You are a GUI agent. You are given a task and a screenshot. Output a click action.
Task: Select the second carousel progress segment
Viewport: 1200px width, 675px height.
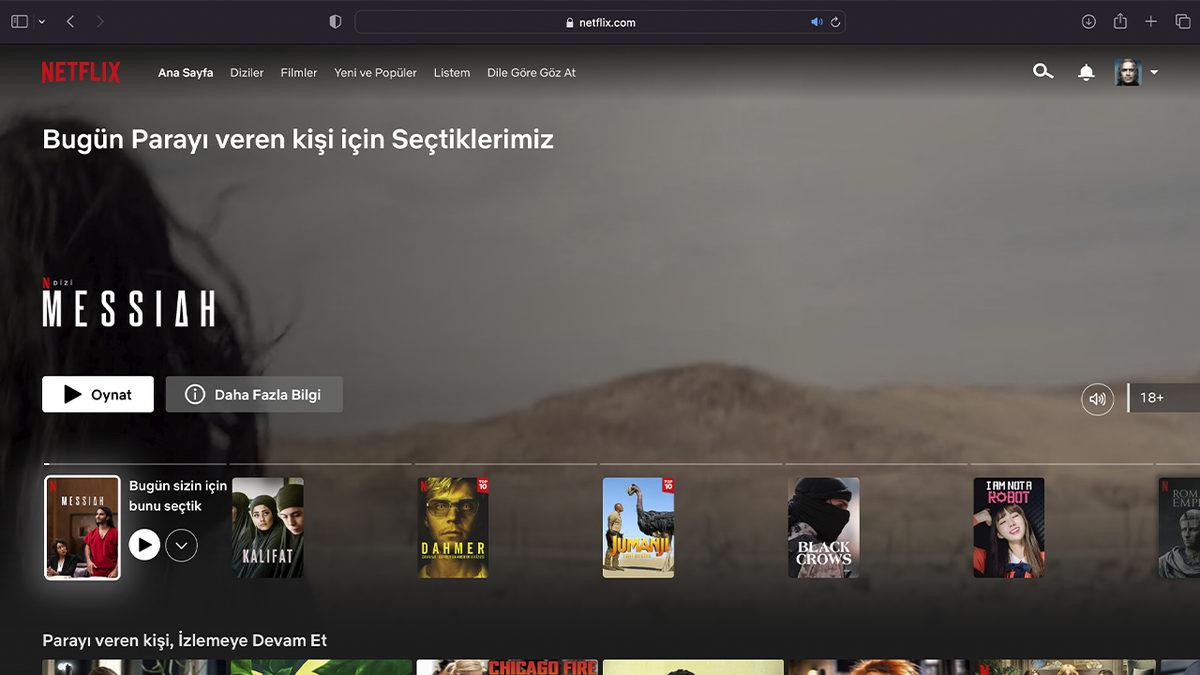pyautogui.click(x=320, y=465)
